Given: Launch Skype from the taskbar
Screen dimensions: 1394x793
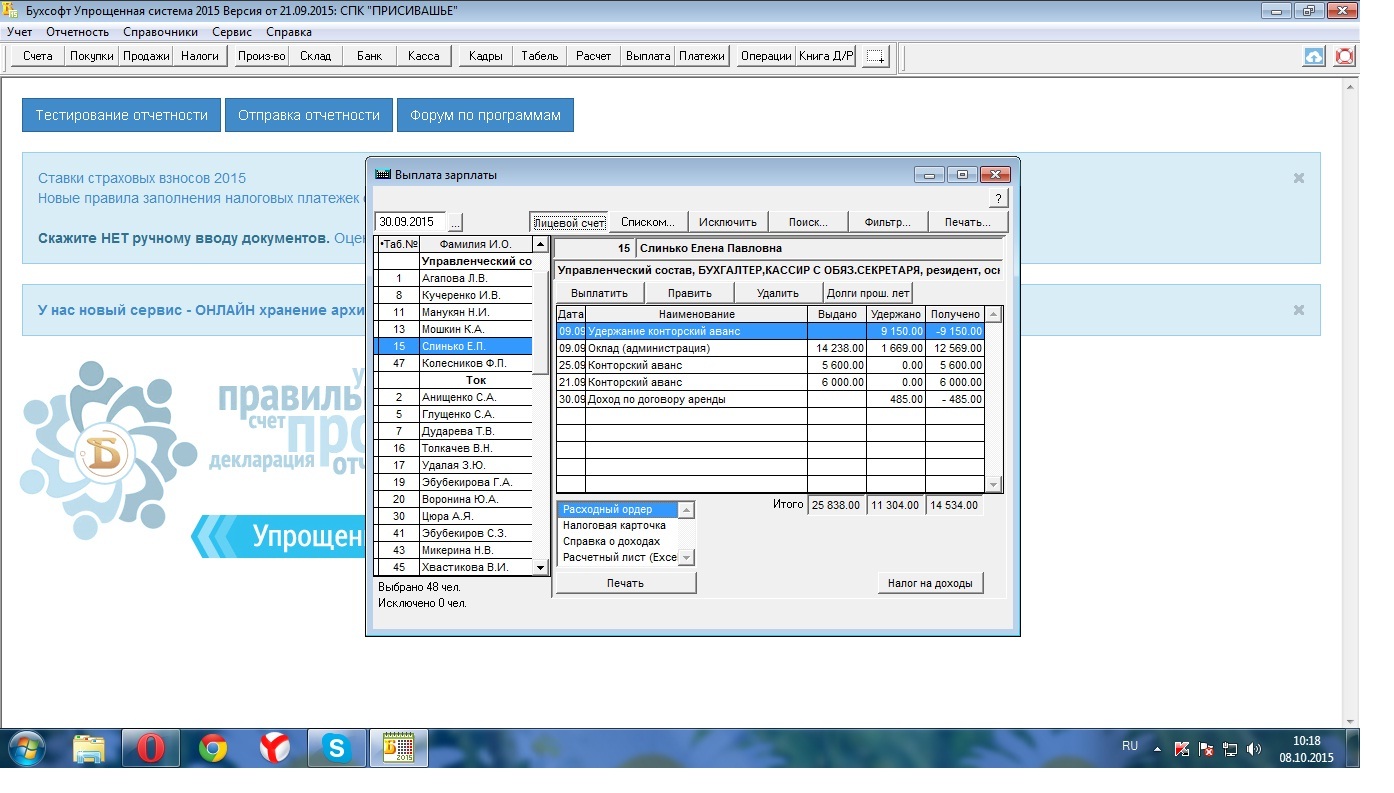Looking at the screenshot, I should point(336,748).
